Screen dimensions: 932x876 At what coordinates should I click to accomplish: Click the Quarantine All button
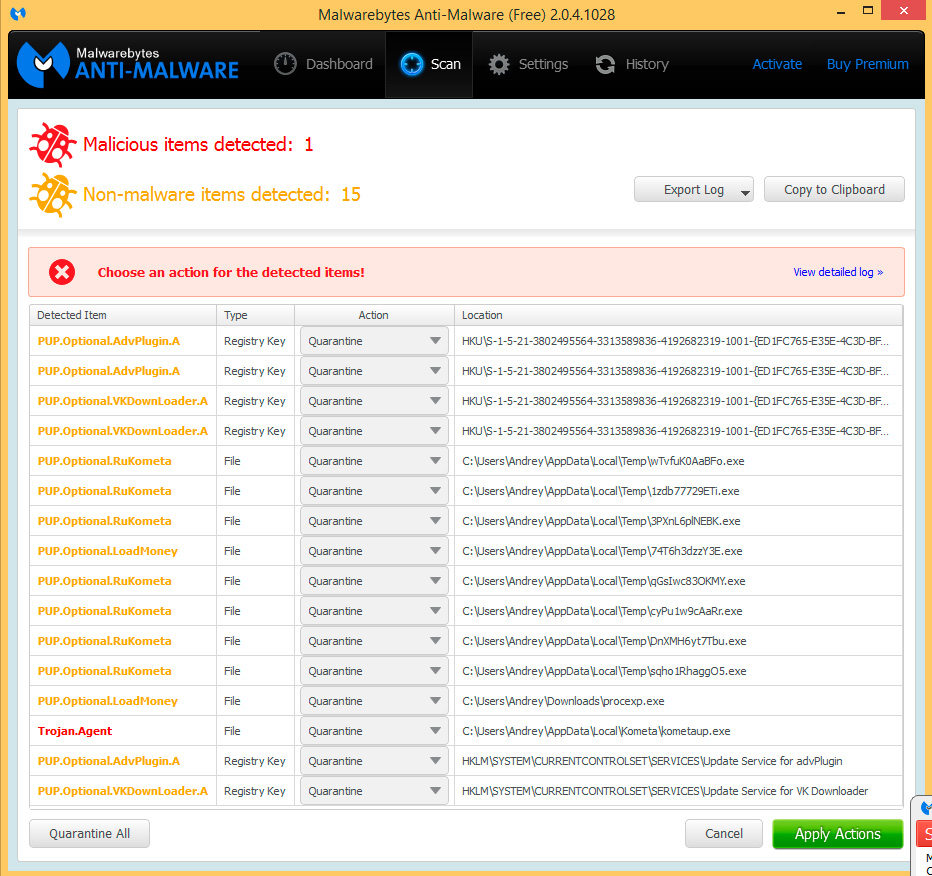tap(89, 833)
